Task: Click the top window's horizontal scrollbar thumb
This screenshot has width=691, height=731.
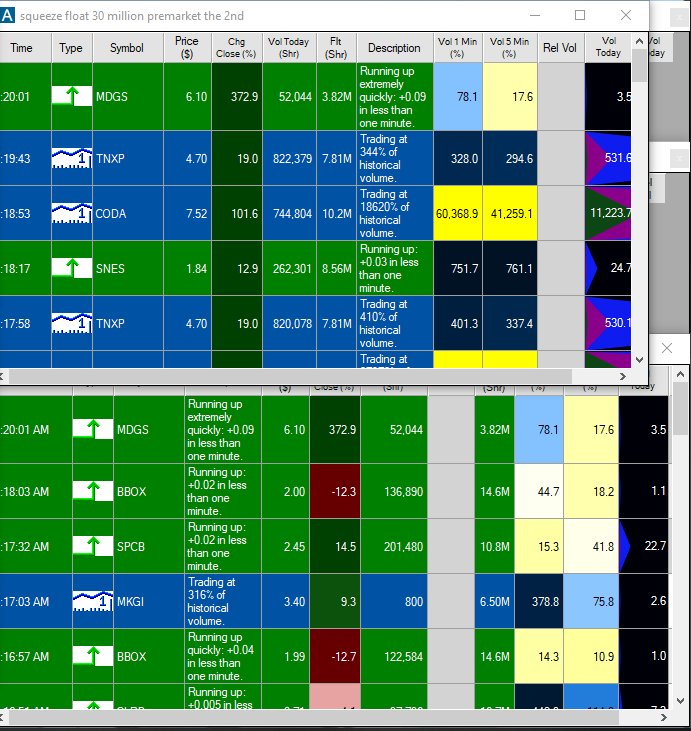Action: tap(290, 376)
